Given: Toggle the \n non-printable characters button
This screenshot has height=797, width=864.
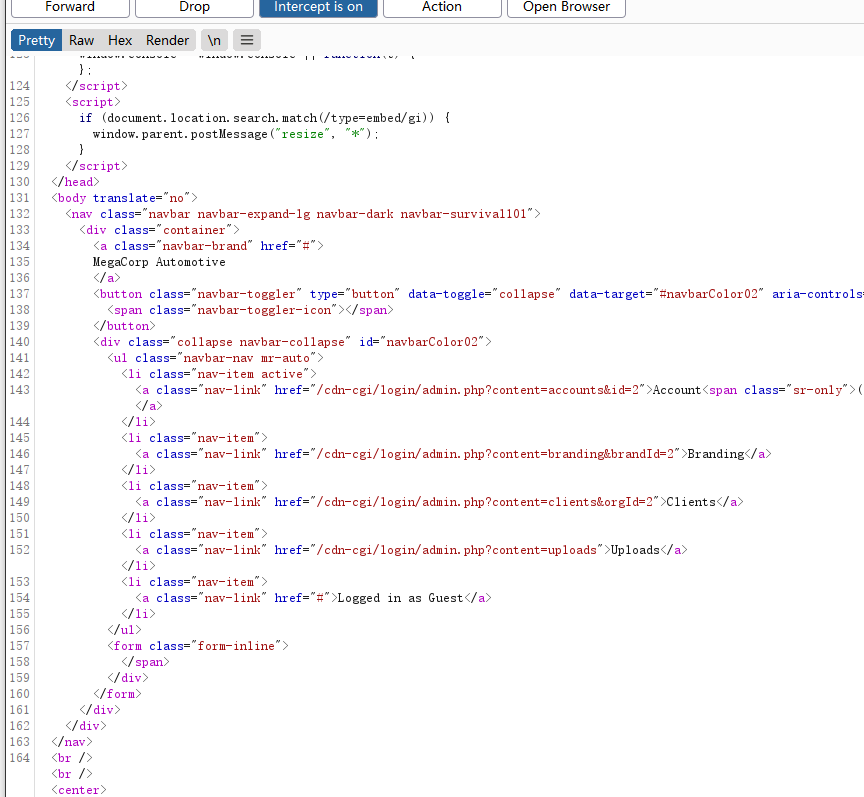Looking at the screenshot, I should pos(214,40).
